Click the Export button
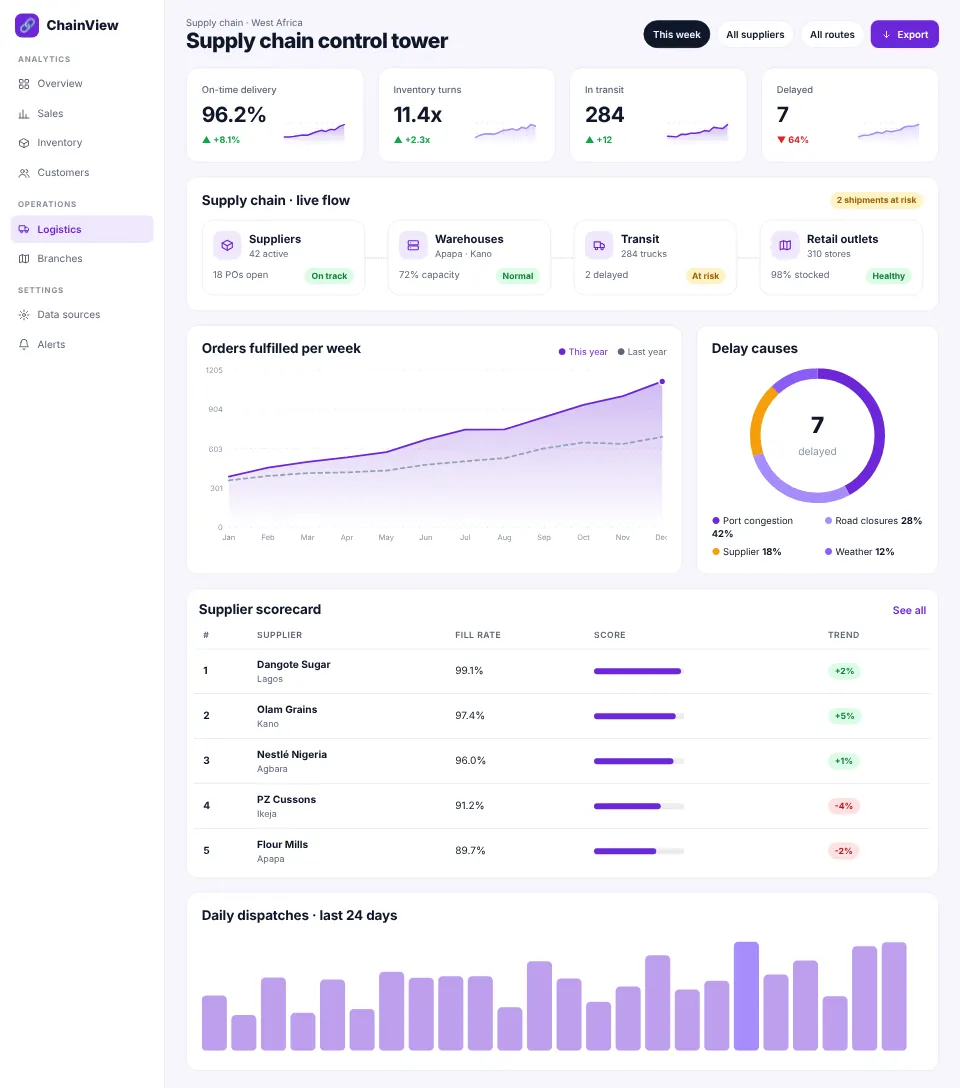This screenshot has width=960, height=1088. coord(905,35)
